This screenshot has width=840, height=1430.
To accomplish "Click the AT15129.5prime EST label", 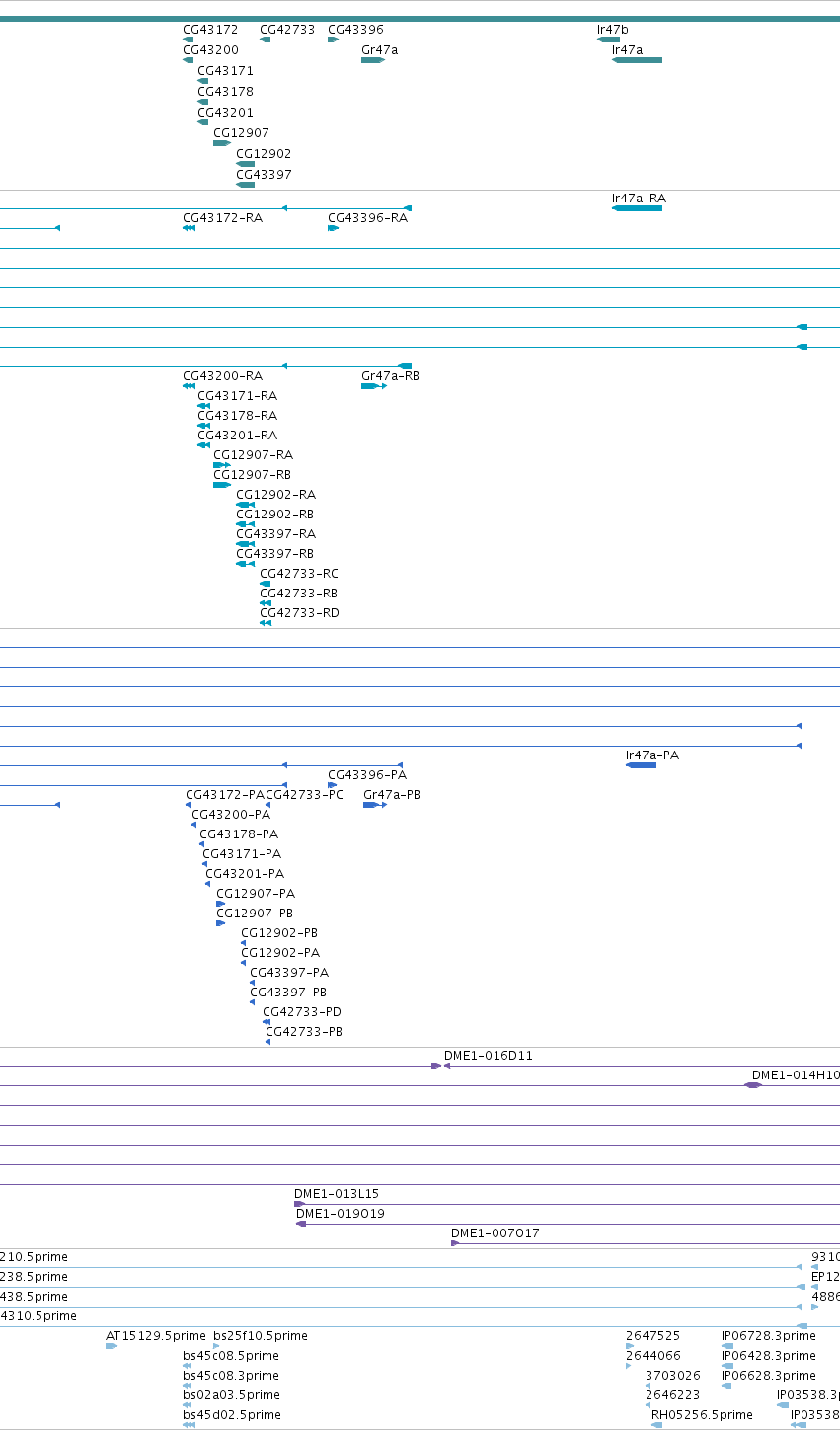I will click(156, 1336).
